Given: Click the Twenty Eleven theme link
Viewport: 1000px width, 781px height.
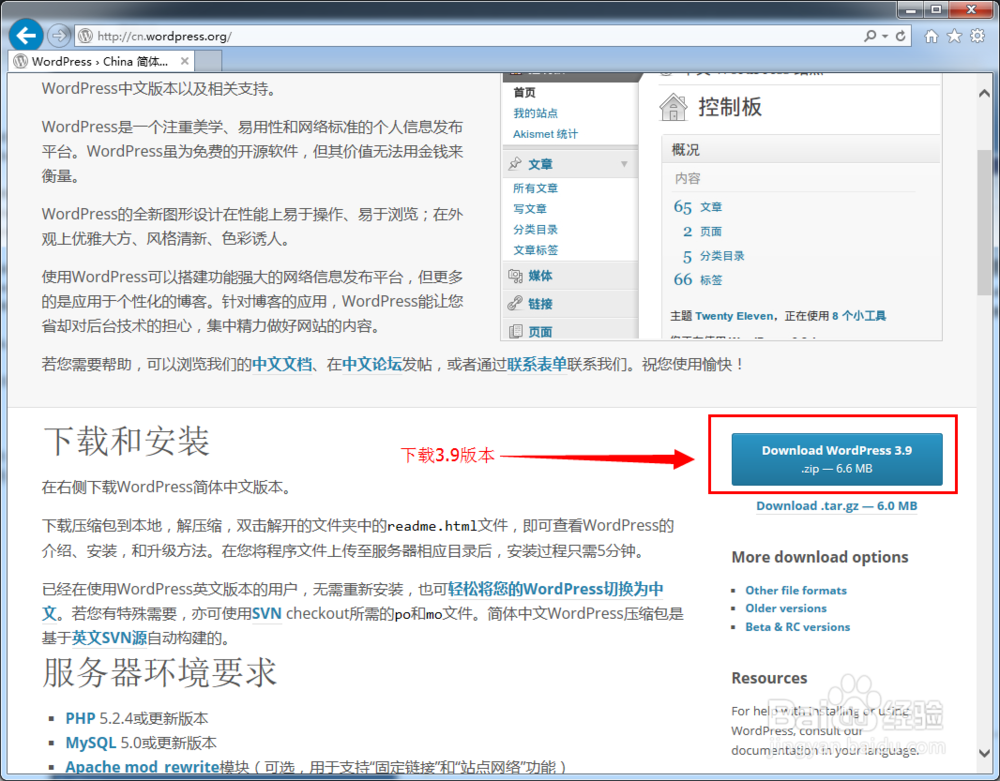Looking at the screenshot, I should 734,316.
